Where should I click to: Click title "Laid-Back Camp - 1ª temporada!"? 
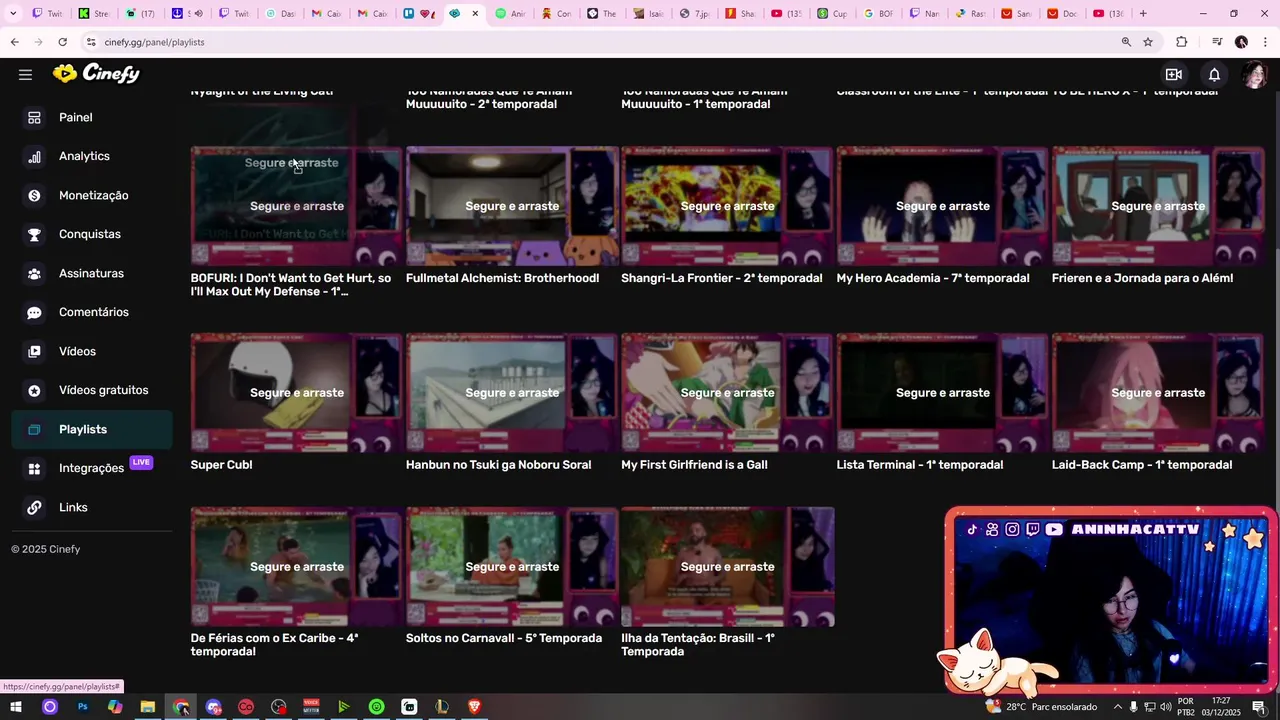(x=1142, y=465)
